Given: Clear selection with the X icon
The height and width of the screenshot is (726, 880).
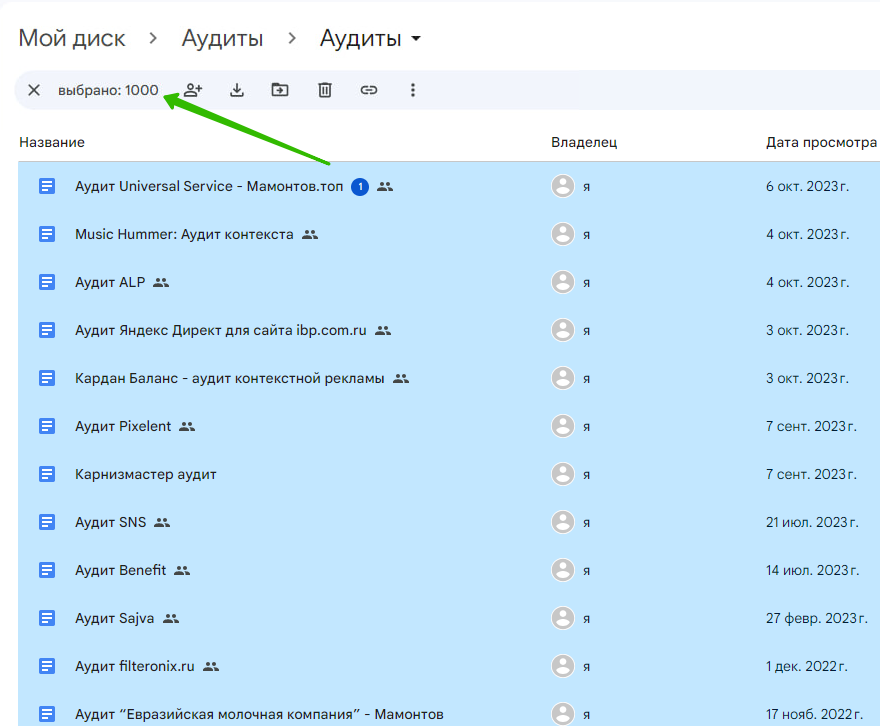Looking at the screenshot, I should (x=34, y=90).
